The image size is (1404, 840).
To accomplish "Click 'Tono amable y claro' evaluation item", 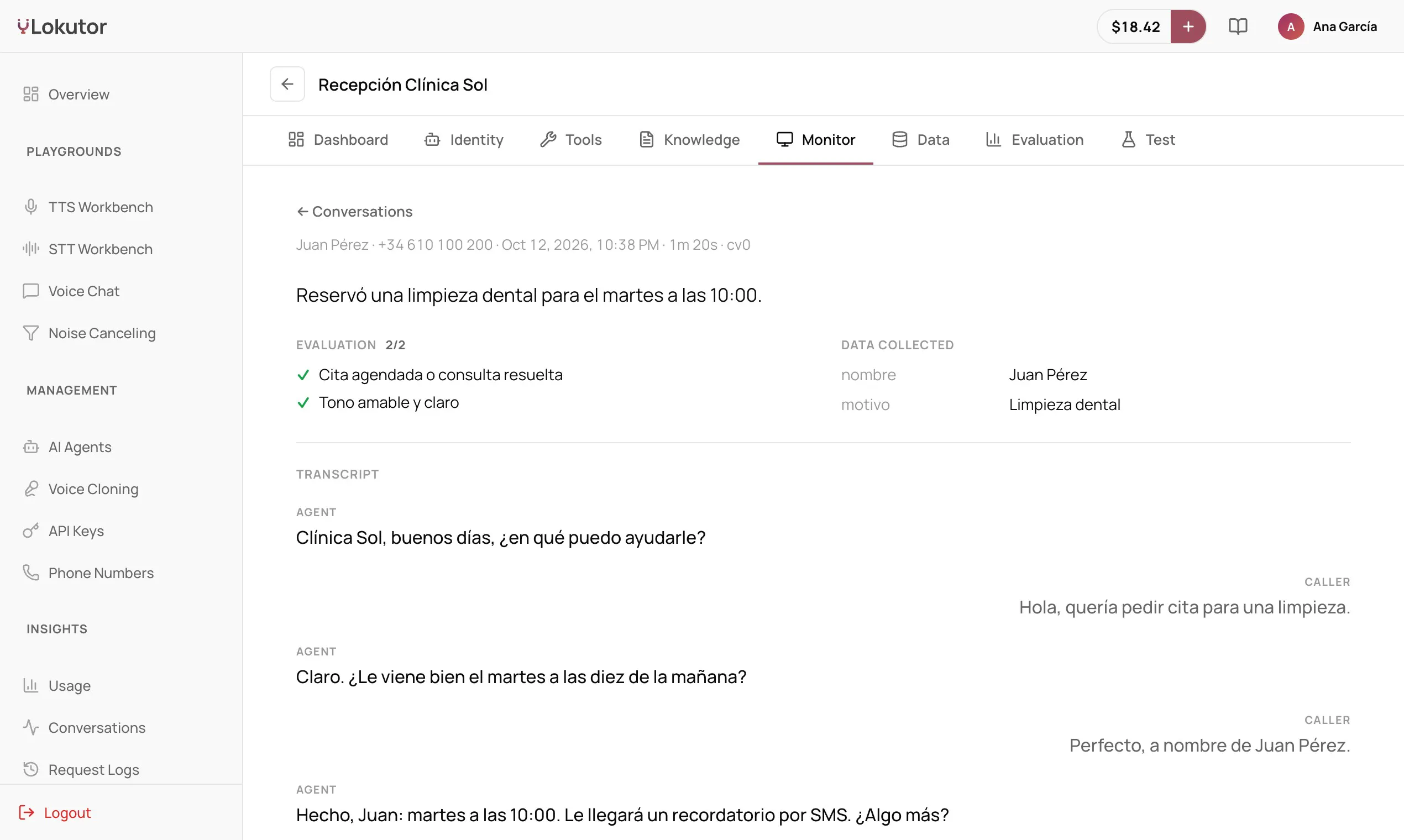I will point(389,402).
